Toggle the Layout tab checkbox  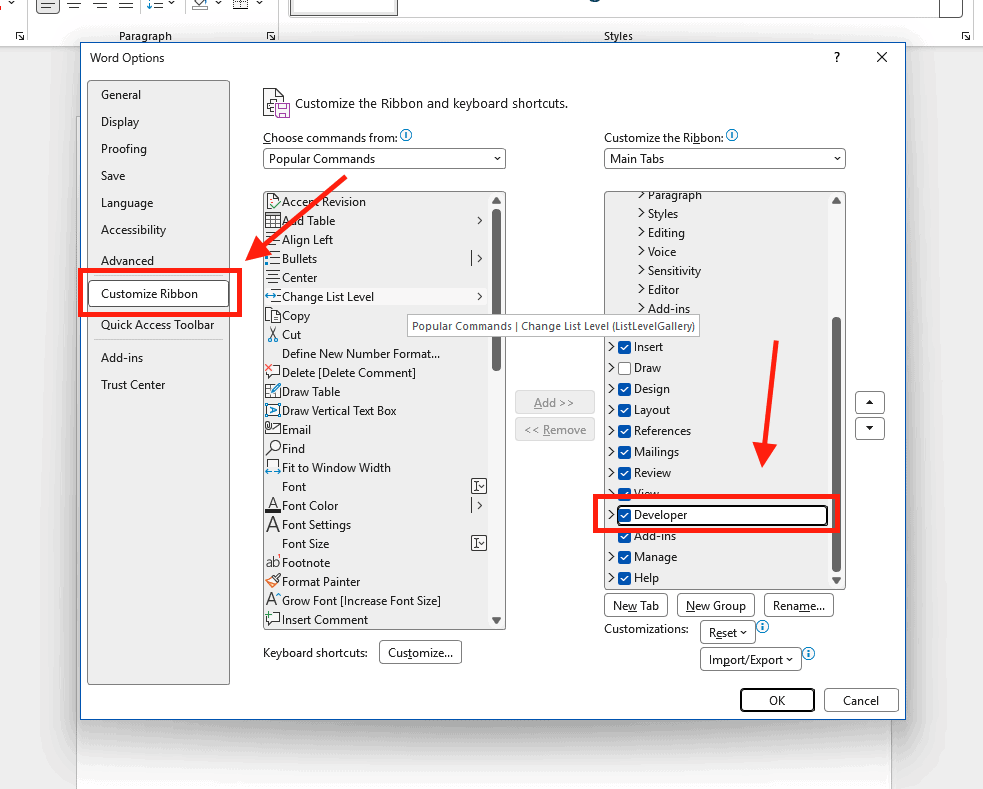624,410
